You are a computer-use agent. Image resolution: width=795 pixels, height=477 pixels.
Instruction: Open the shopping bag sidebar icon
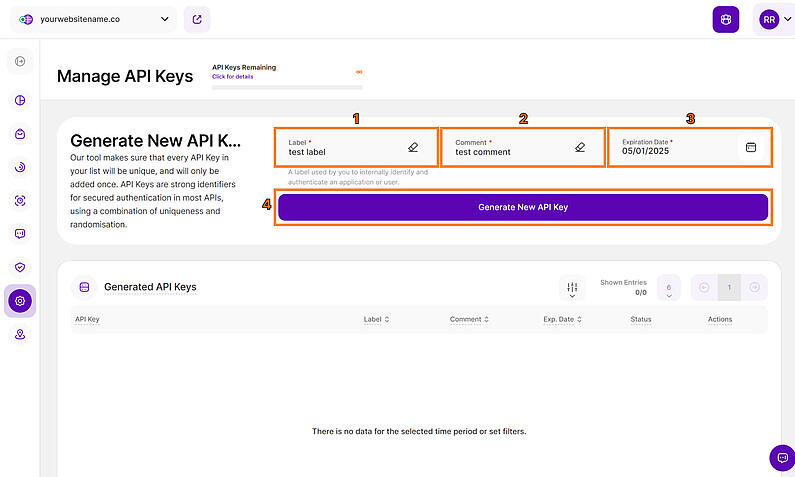point(20,134)
